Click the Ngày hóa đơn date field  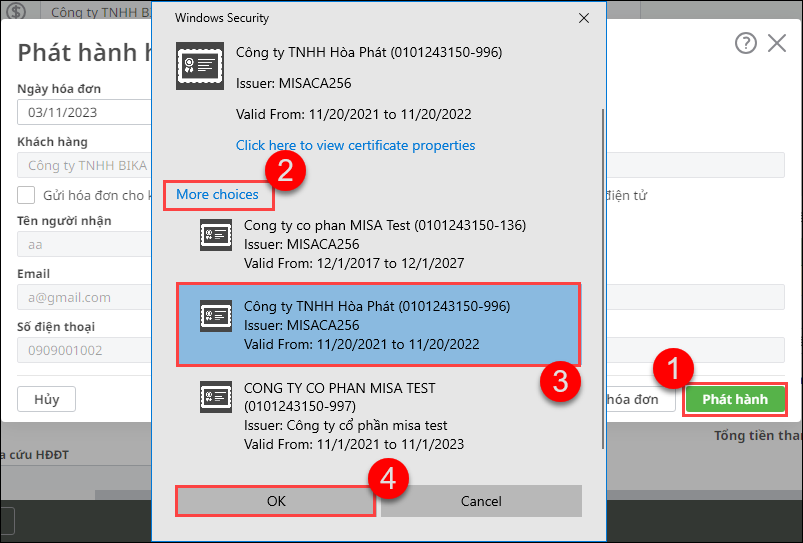coord(84,112)
